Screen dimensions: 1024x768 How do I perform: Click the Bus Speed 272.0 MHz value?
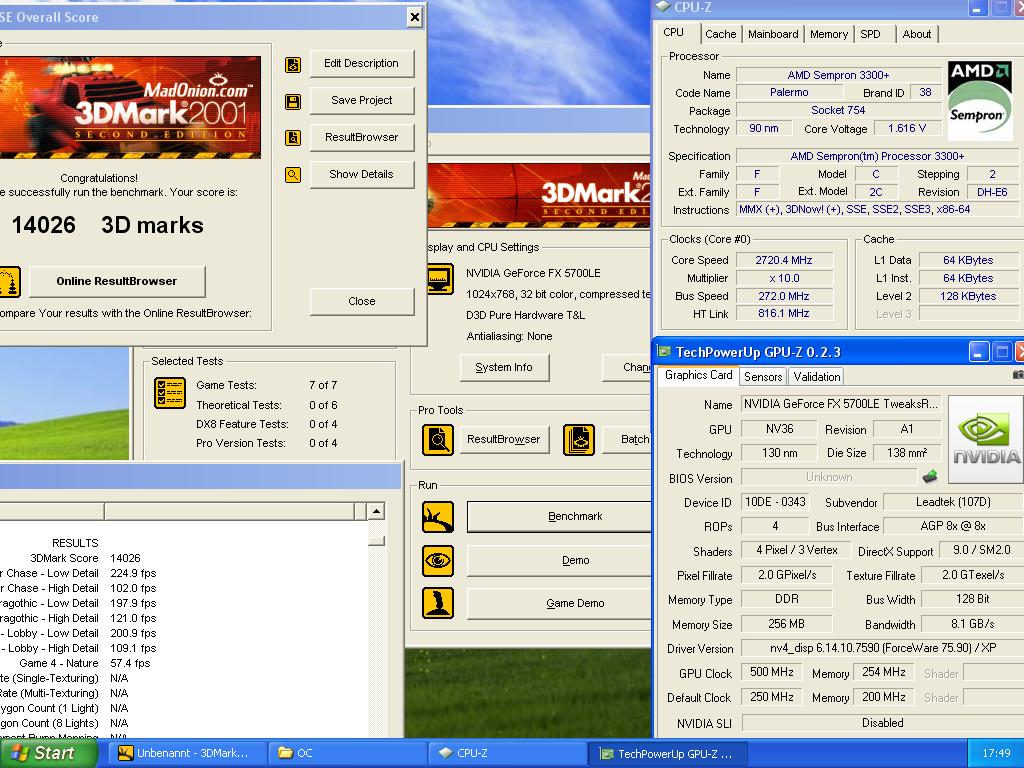pos(784,296)
